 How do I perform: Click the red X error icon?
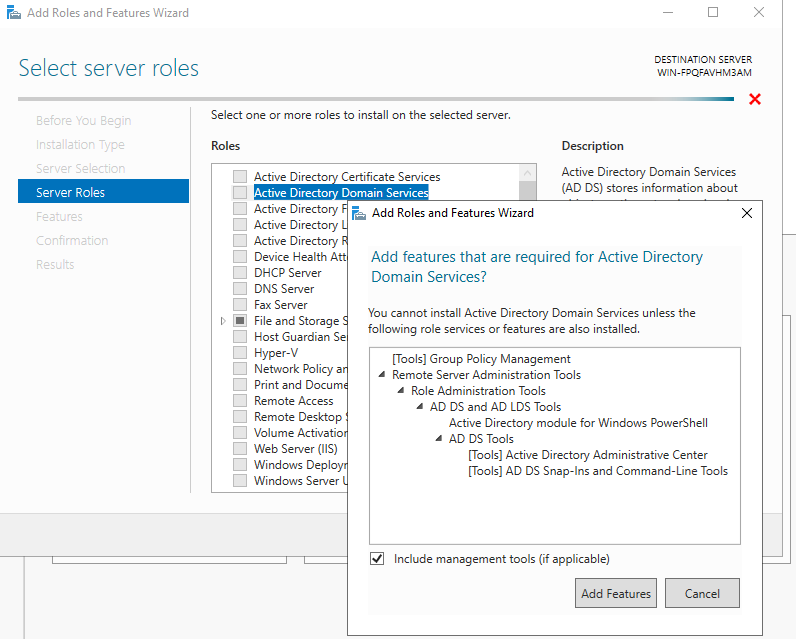(755, 99)
